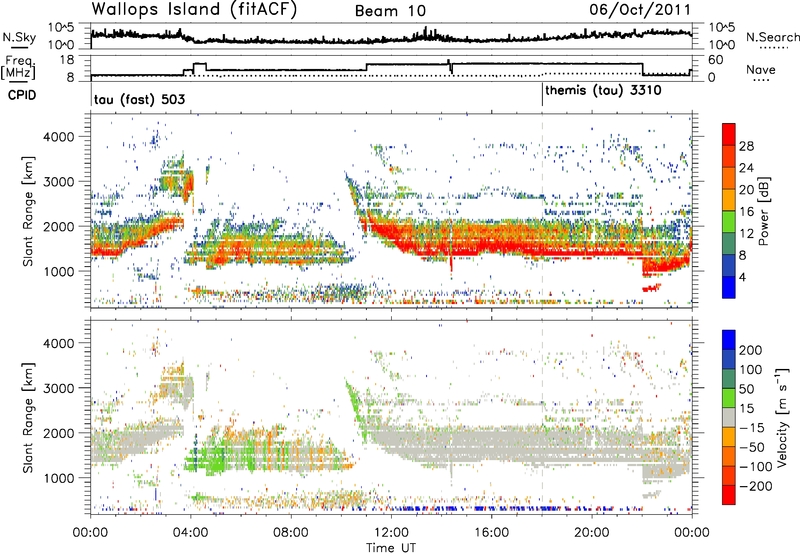The width and height of the screenshot is (800, 554).
Task: Click the gray segment of Velocity colorbar
Action: tap(729, 418)
